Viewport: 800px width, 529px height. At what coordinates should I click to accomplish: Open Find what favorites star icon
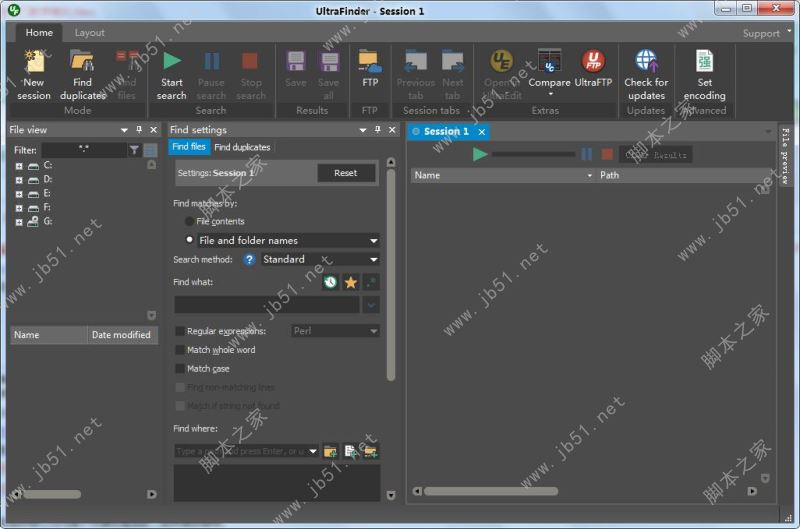(351, 282)
